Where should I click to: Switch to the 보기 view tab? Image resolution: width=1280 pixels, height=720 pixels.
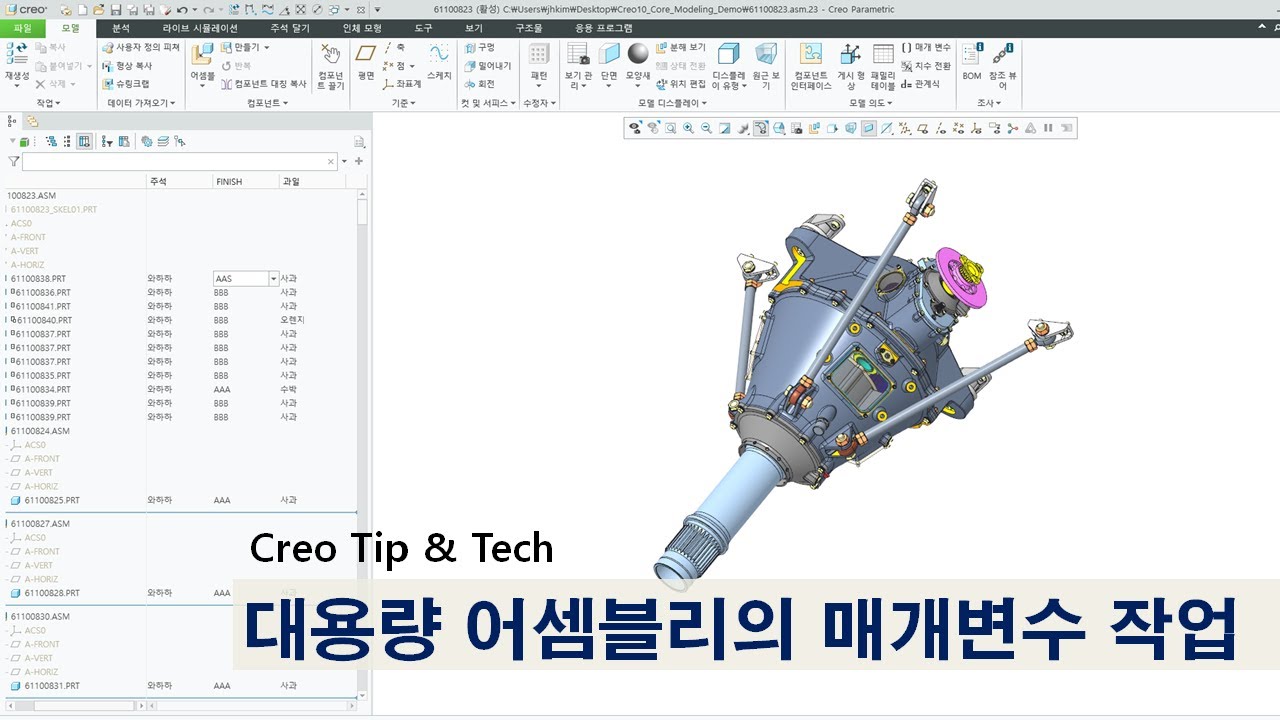(473, 28)
